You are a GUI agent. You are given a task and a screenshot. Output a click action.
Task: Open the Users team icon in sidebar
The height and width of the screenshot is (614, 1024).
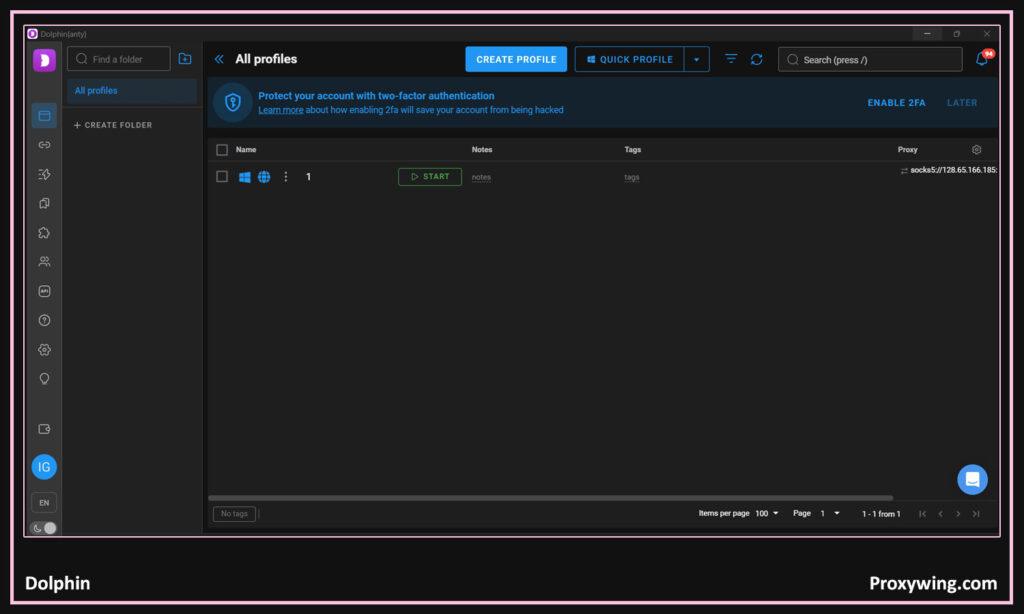pos(44,262)
